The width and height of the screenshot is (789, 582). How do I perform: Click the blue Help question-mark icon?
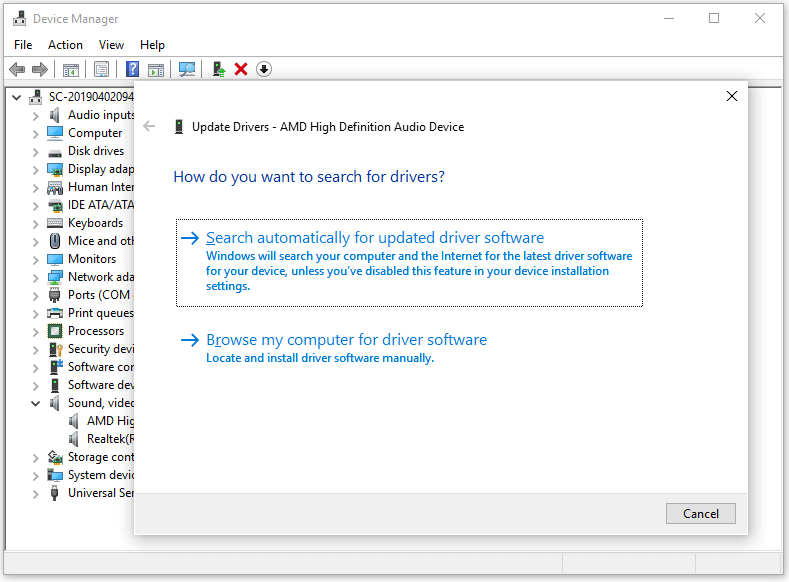pyautogui.click(x=132, y=69)
